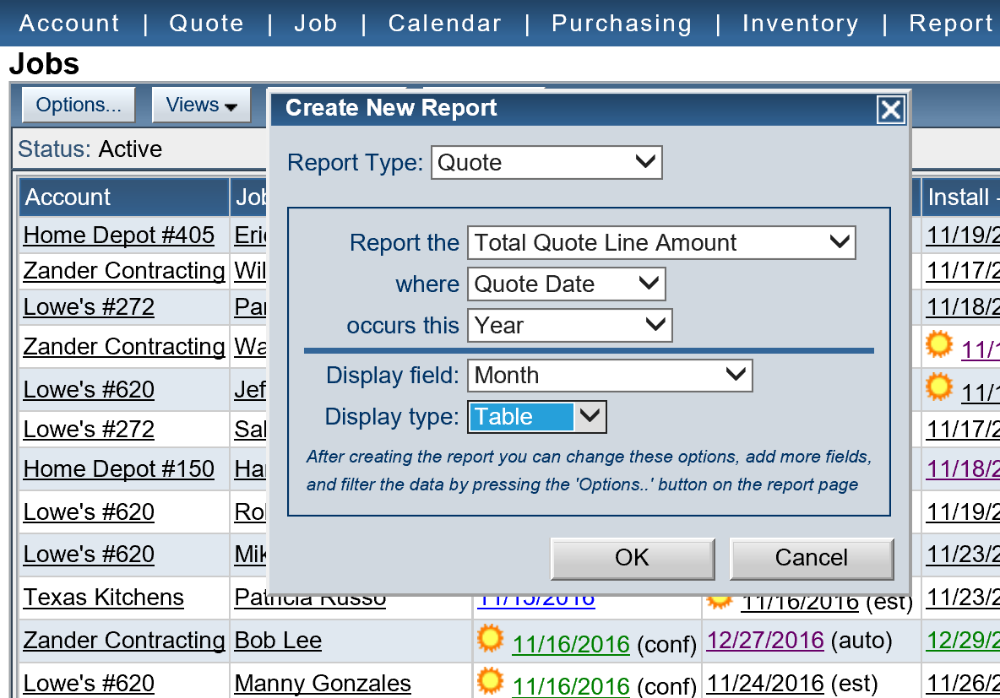Click the sun icon beside Bob Lee's 11/16/2016
This screenshot has width=1000, height=698.
pos(490,639)
